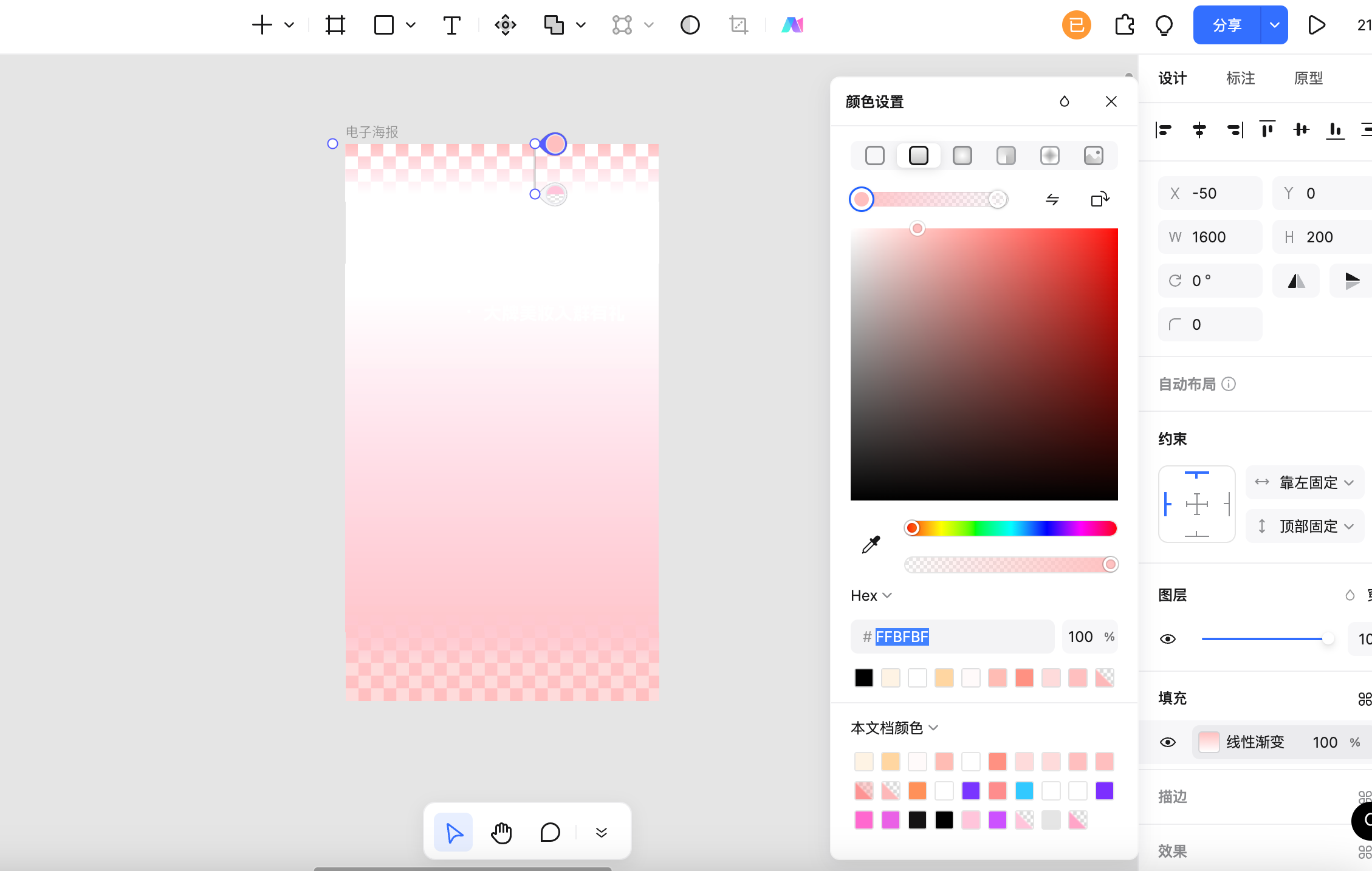Click 分享 share button

point(1228,25)
